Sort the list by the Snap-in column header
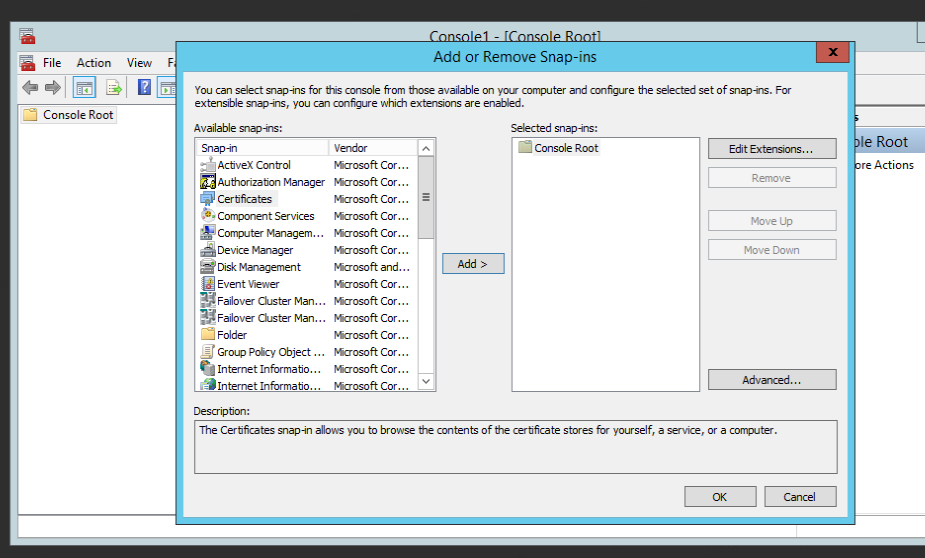This screenshot has width=925, height=558. [260, 148]
